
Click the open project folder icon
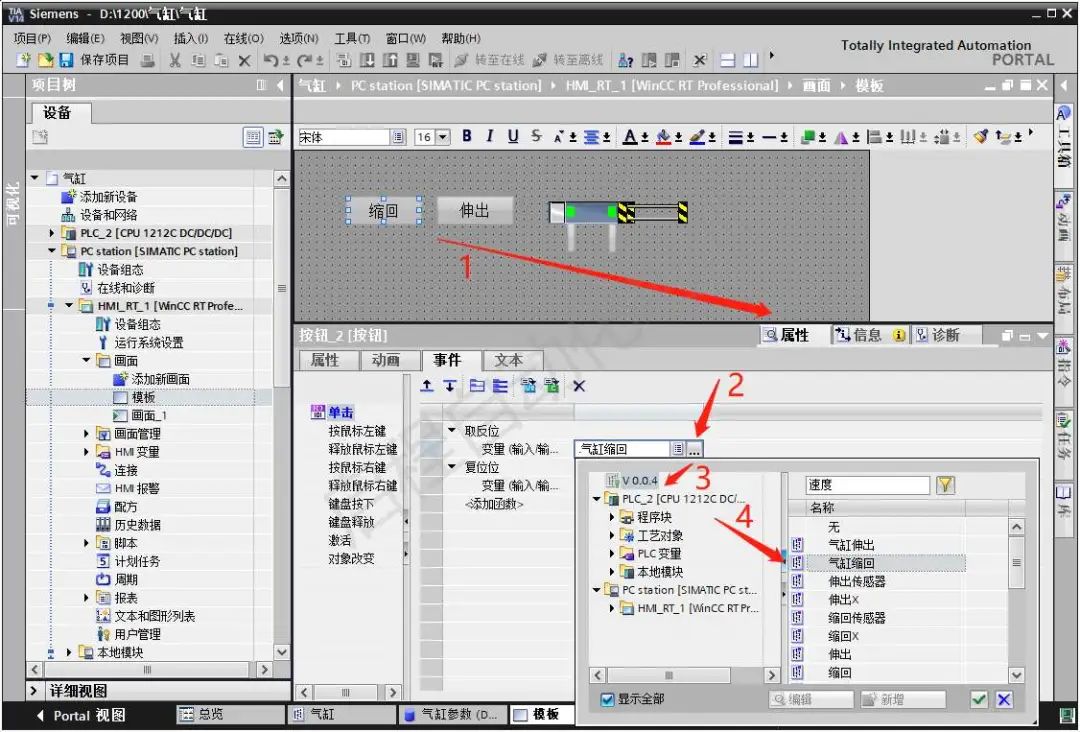point(45,60)
